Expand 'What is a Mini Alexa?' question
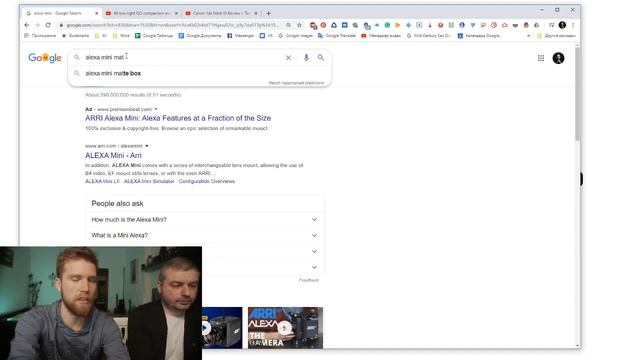The width and height of the screenshot is (640, 360). (204, 236)
